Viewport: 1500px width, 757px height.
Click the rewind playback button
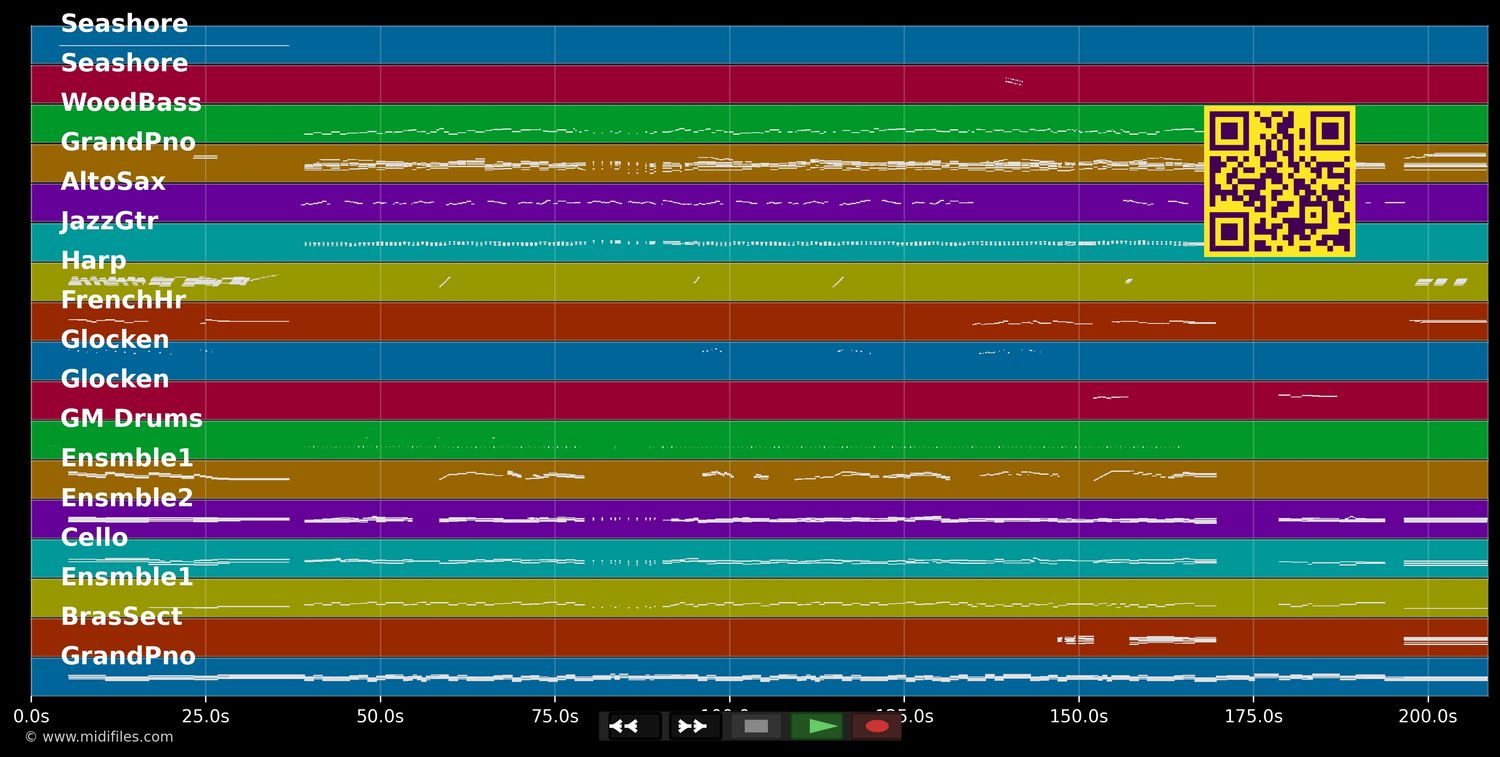(x=634, y=726)
